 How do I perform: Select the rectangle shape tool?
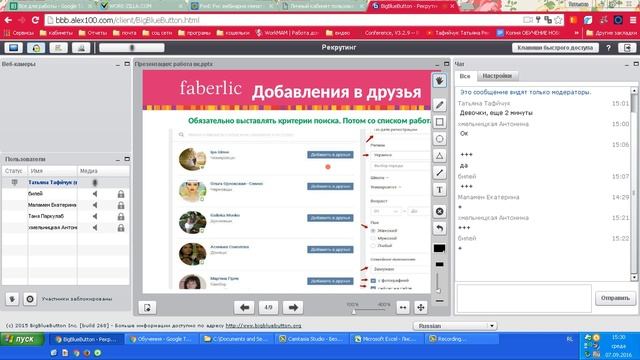[439, 122]
